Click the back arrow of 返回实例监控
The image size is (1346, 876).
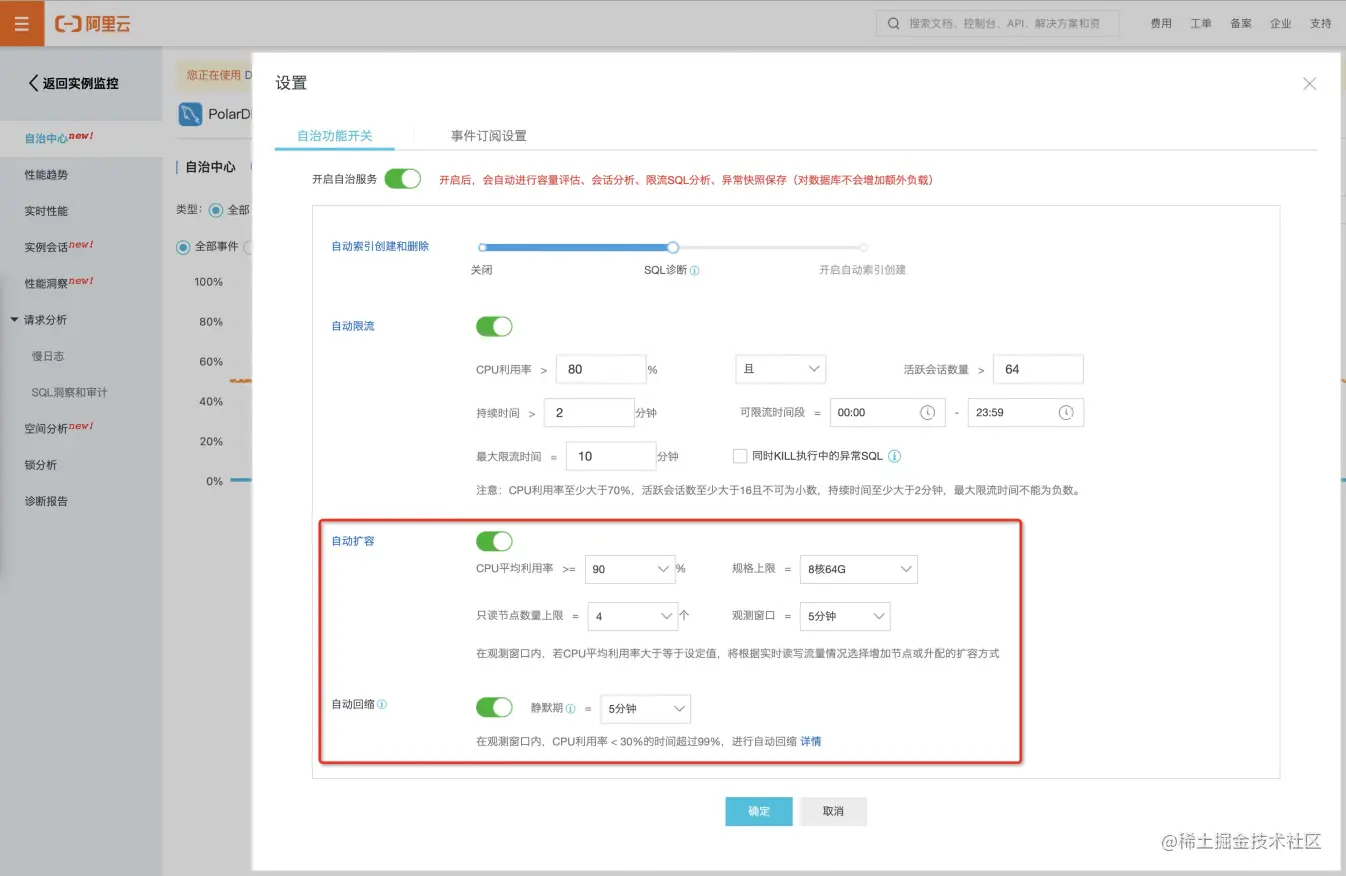(33, 83)
